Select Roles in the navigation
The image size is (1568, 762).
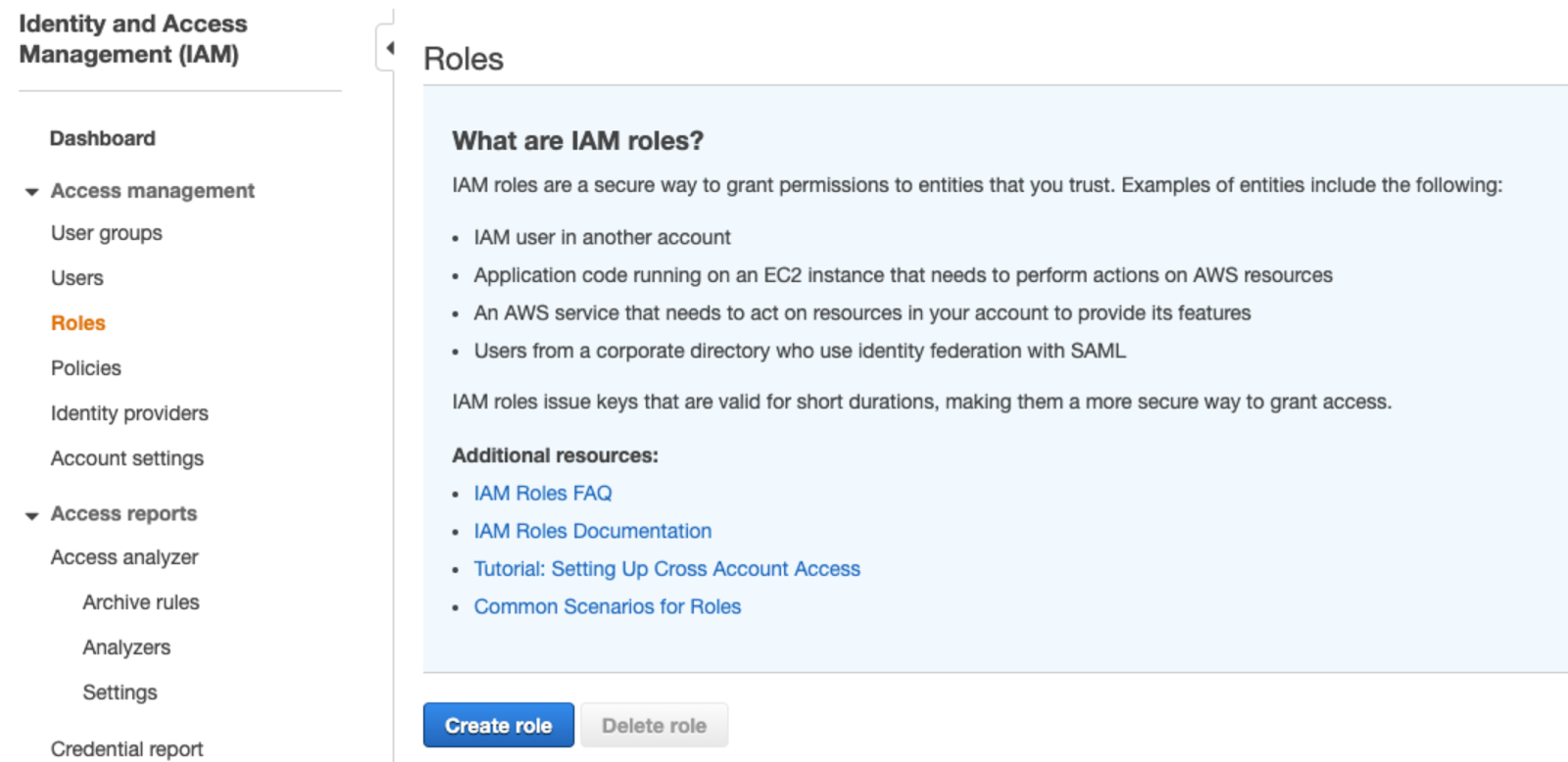click(78, 323)
